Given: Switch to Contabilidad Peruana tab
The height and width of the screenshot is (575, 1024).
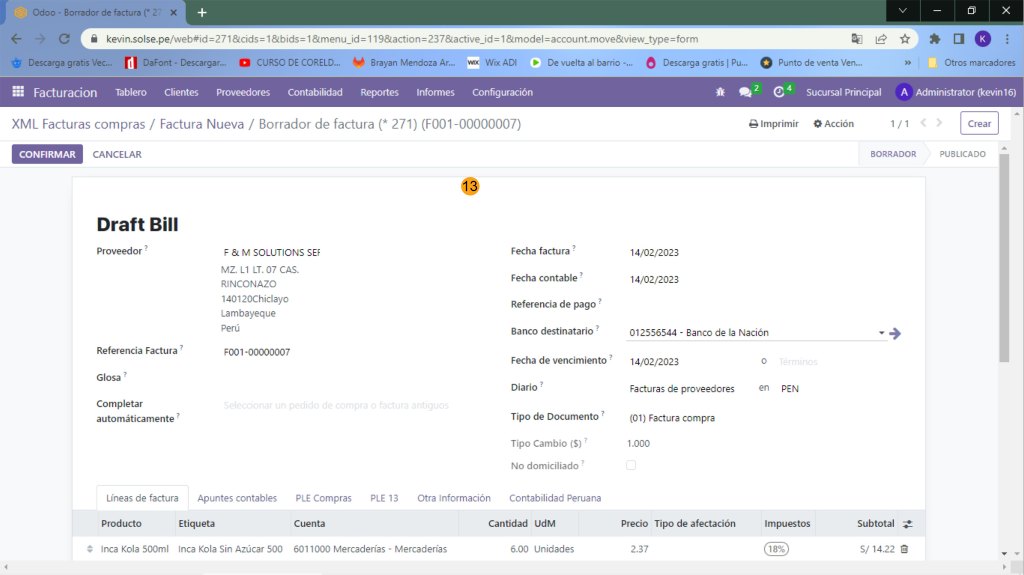Looking at the screenshot, I should (554, 498).
